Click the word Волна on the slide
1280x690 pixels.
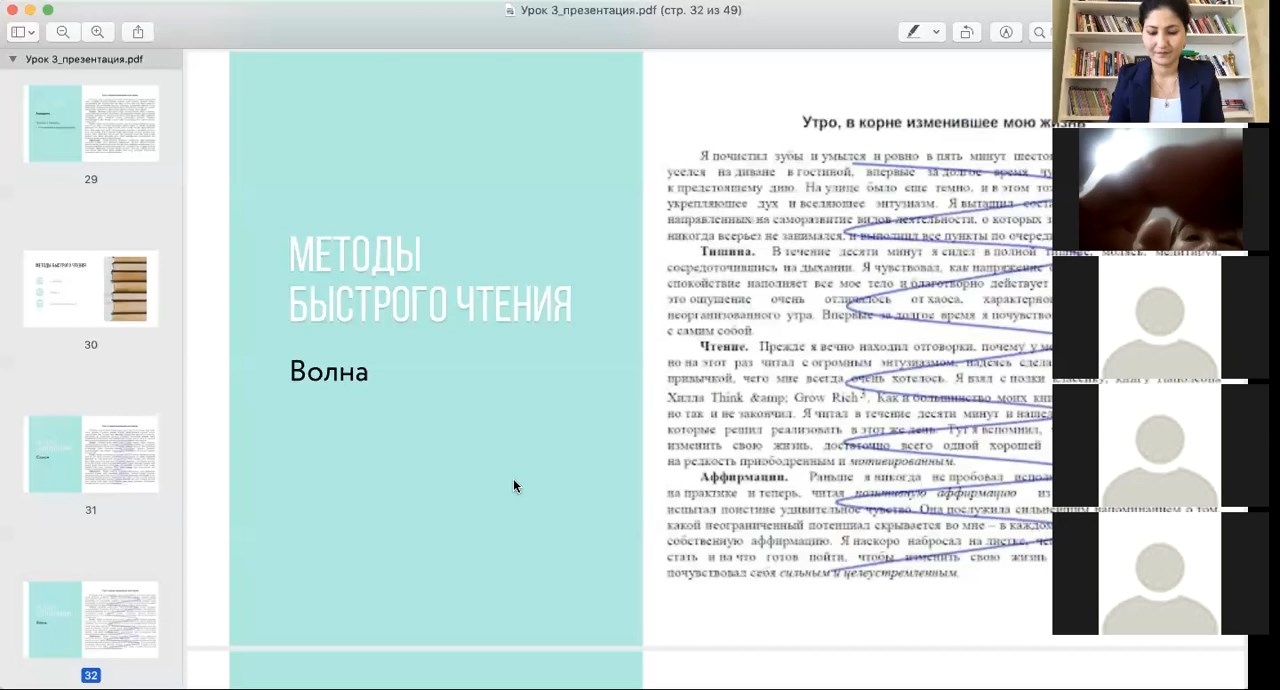pos(329,372)
